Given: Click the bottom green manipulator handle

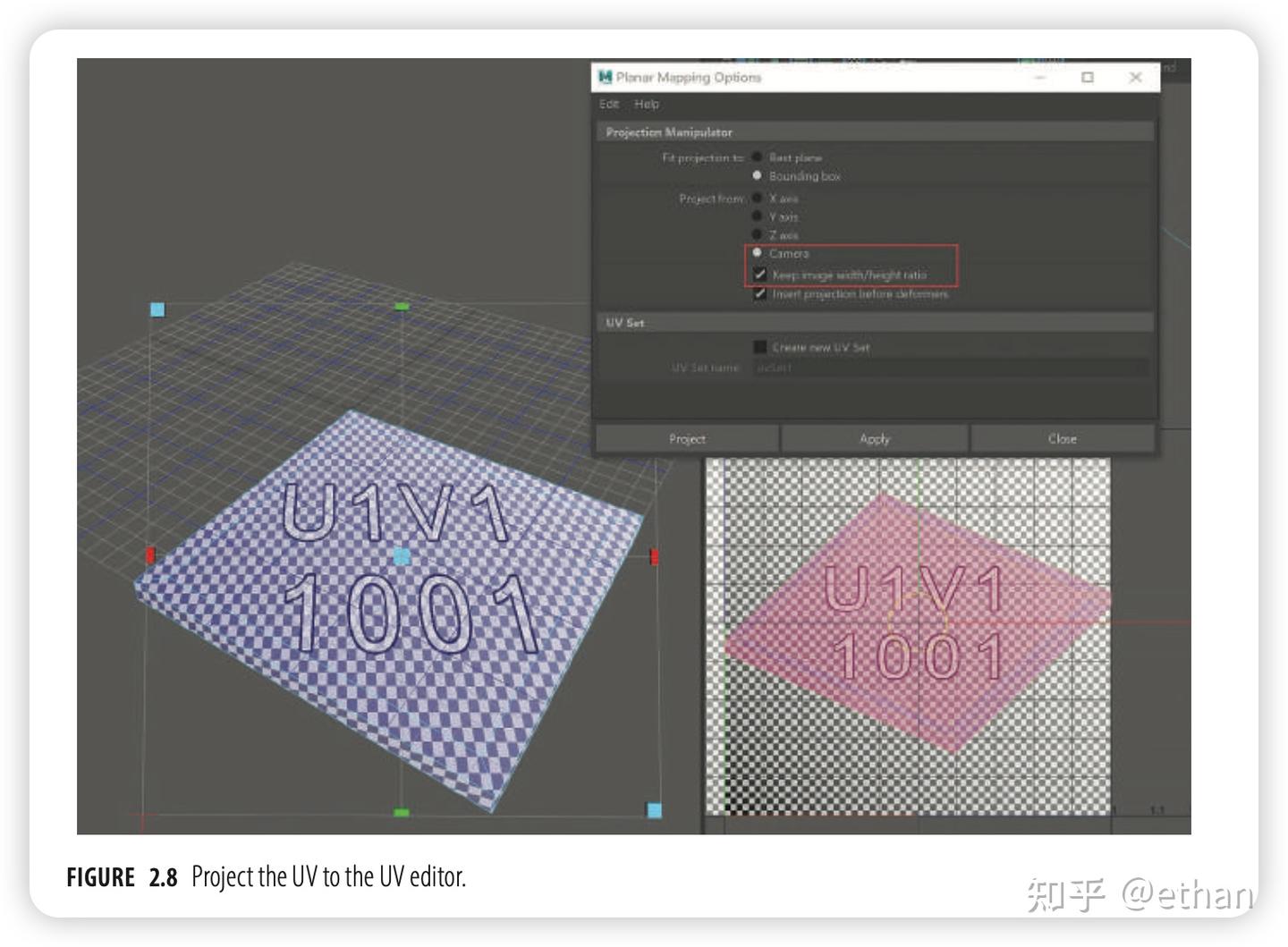Looking at the screenshot, I should pyautogui.click(x=402, y=812).
